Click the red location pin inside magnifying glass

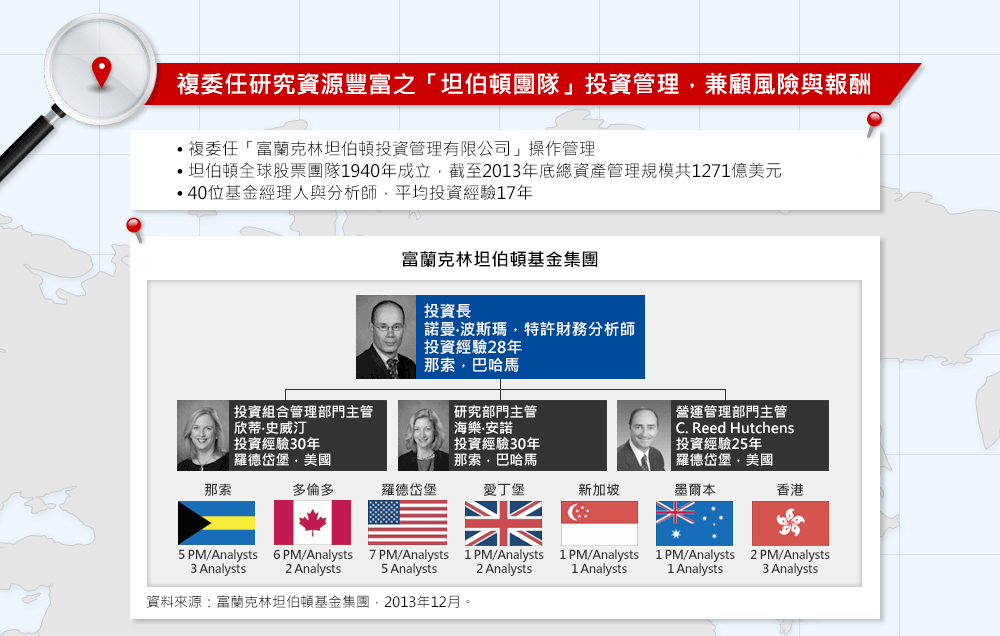(100, 71)
